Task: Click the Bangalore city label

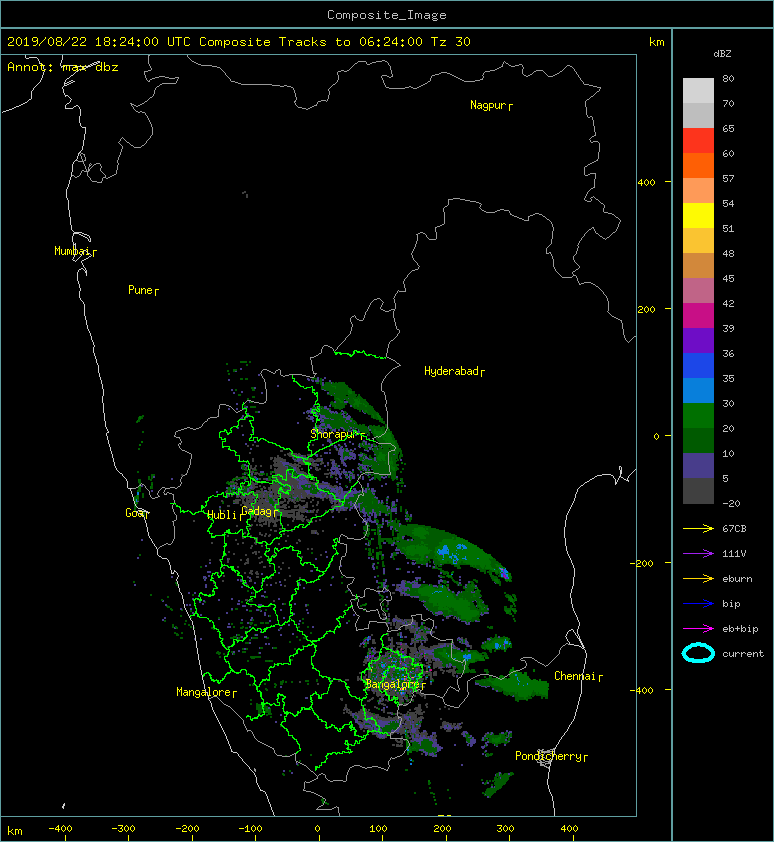Action: [x=392, y=684]
